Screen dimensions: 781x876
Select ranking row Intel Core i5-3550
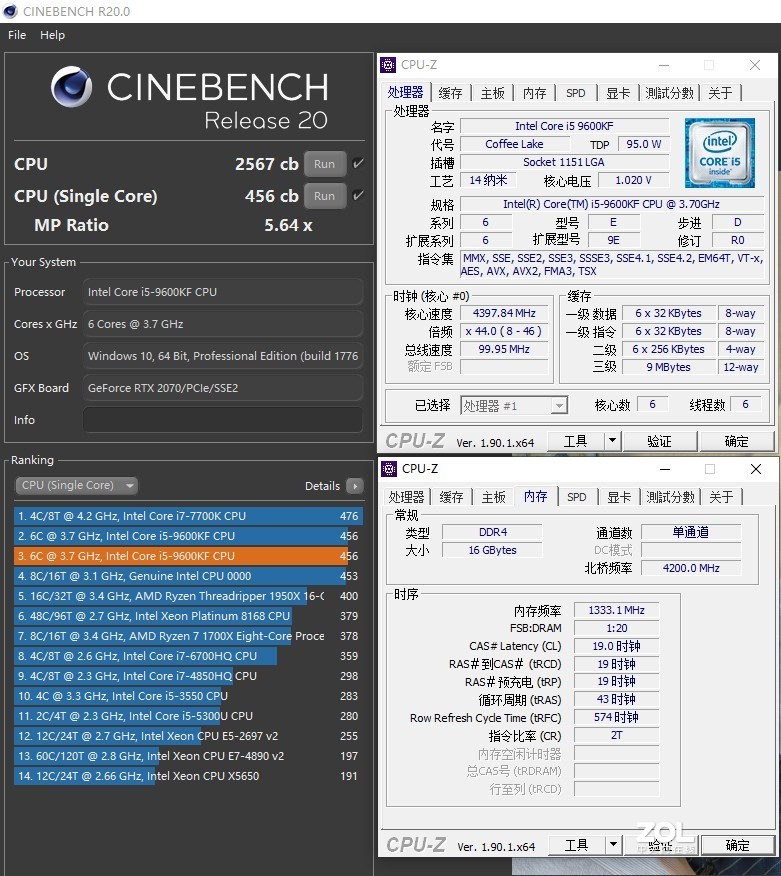188,696
